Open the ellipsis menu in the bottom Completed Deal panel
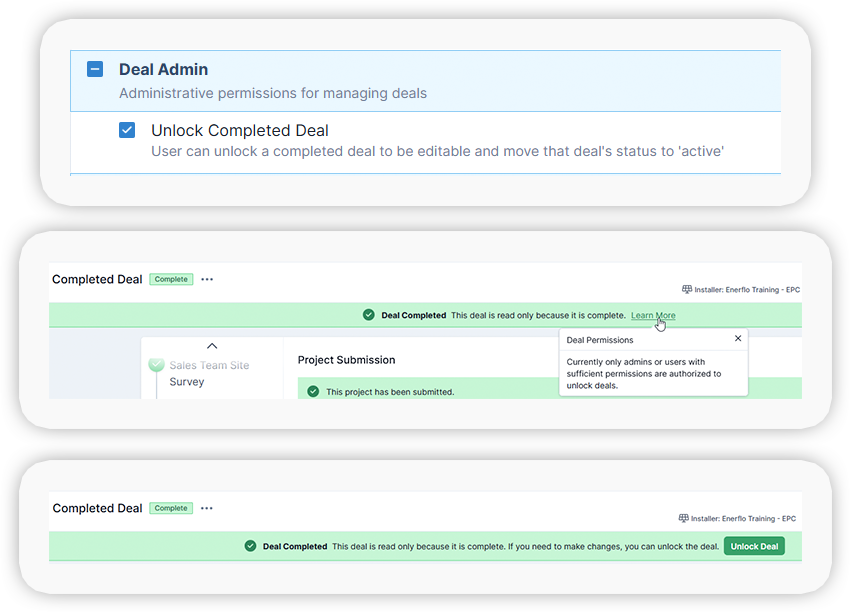The width and height of the screenshot is (850, 612). click(207, 508)
